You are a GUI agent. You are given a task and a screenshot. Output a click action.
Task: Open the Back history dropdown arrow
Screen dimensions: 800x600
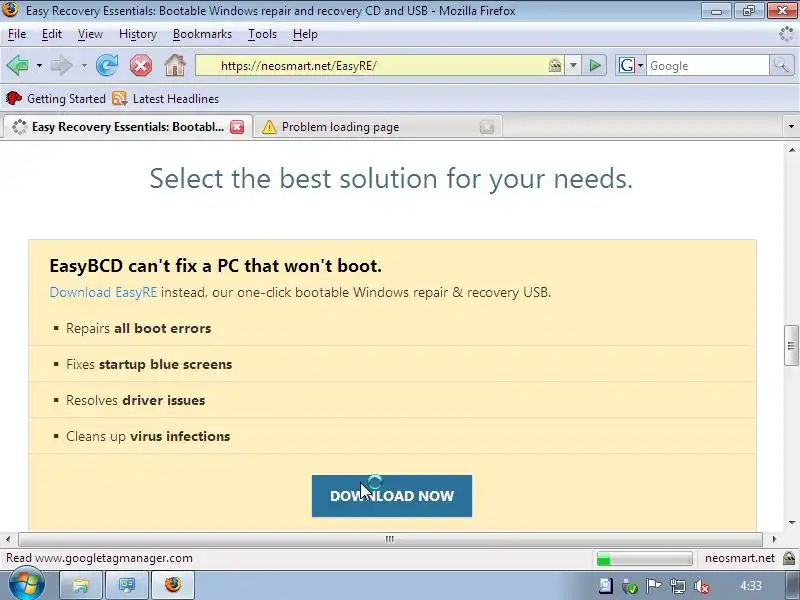click(39, 66)
